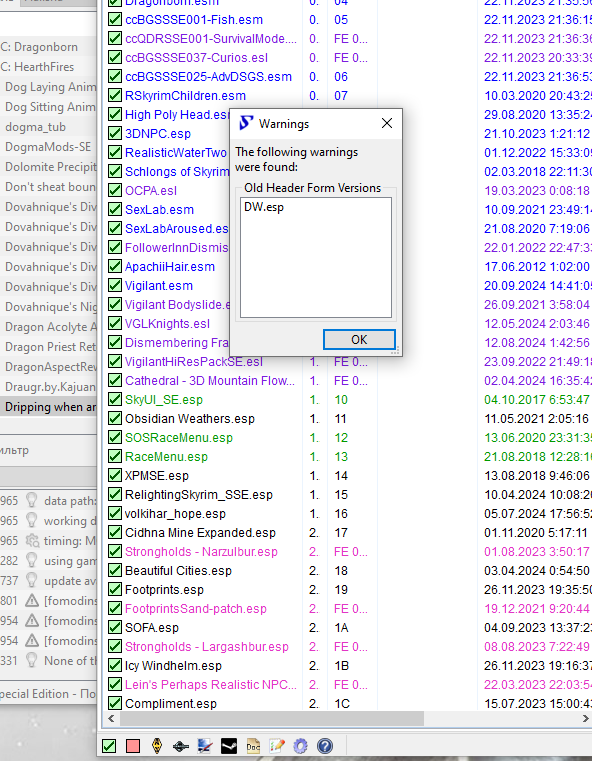Toggle the Footprints.esp checkbox
Viewport: 592px width, 761px height.
coord(115,589)
